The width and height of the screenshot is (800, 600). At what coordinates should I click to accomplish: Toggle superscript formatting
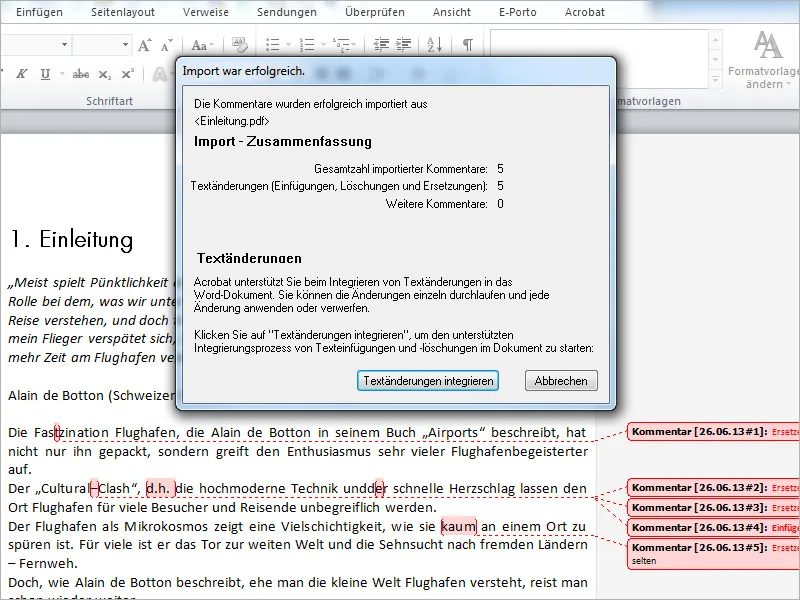128,74
